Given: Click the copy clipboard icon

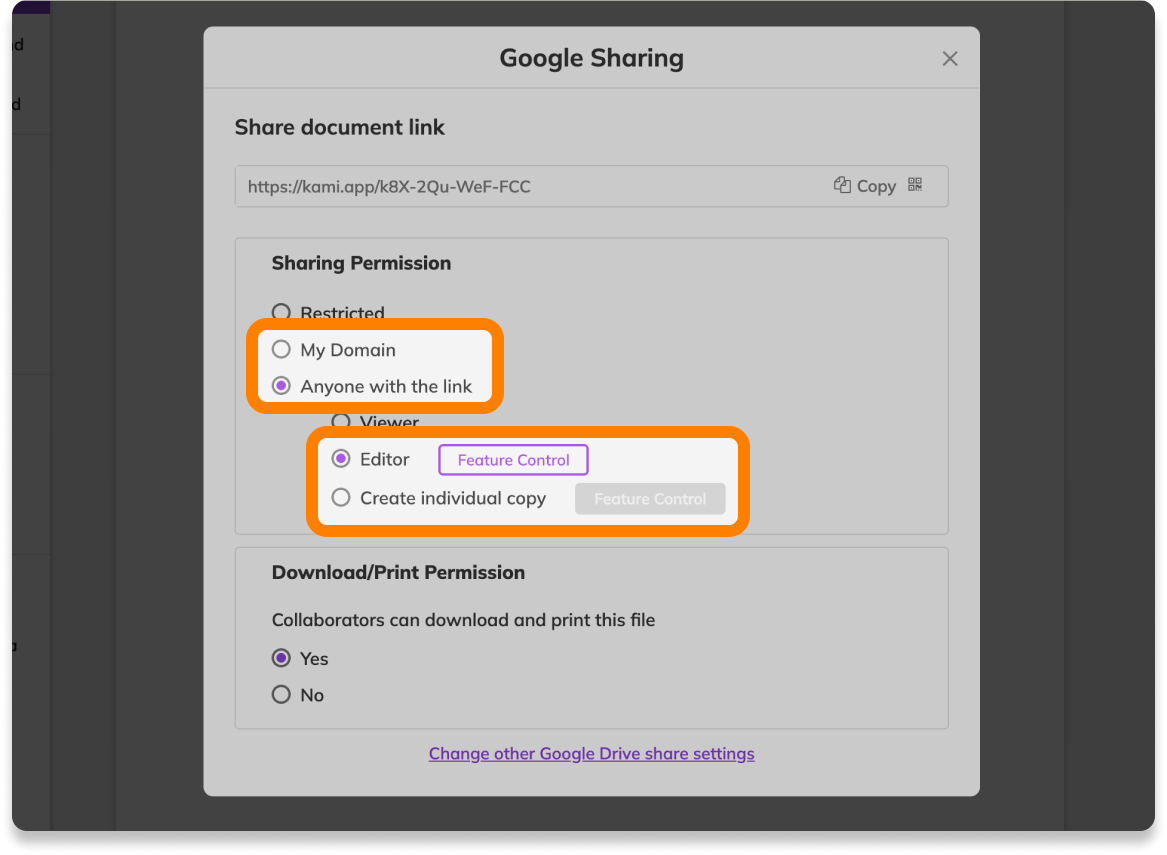Looking at the screenshot, I should (842, 185).
